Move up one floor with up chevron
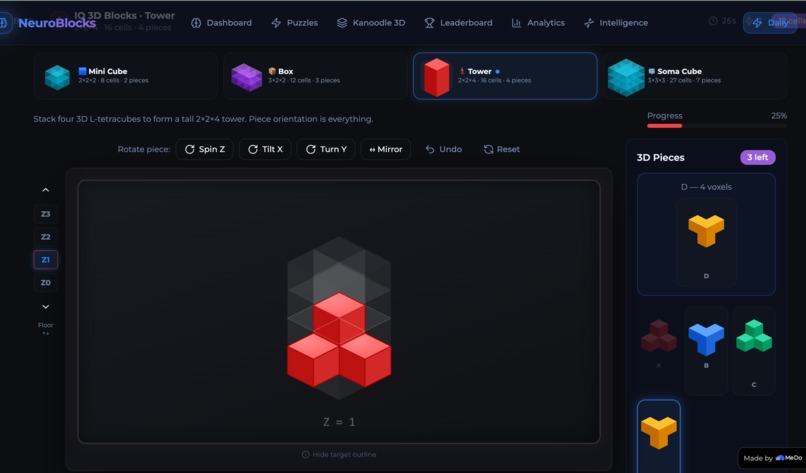Image resolution: width=806 pixels, height=473 pixels. tap(46, 190)
